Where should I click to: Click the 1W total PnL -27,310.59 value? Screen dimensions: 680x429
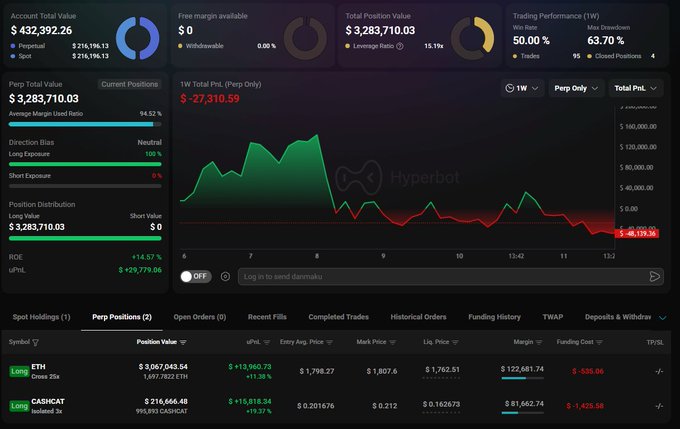210,99
